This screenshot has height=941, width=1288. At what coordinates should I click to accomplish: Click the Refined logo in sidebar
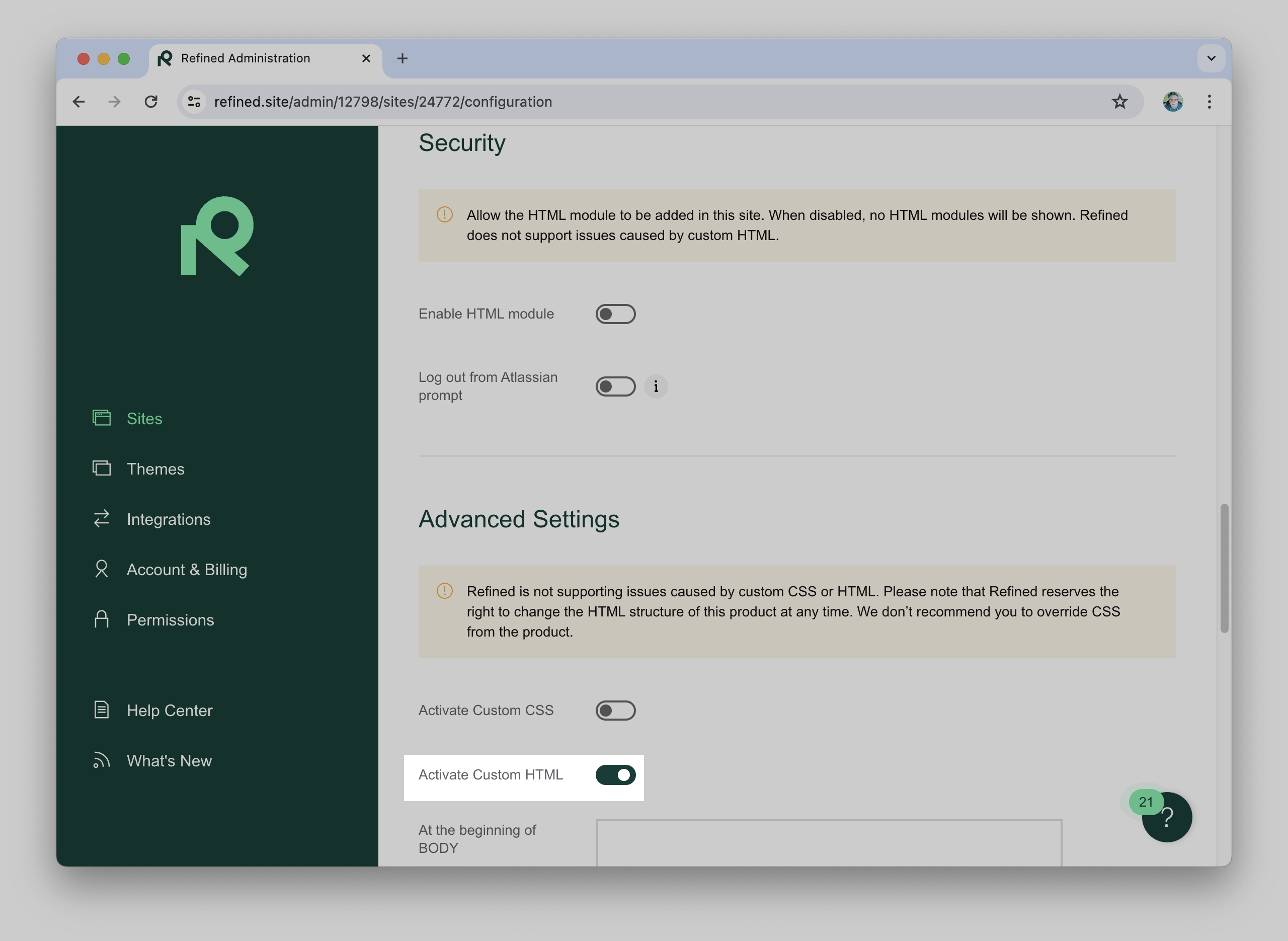(x=217, y=237)
